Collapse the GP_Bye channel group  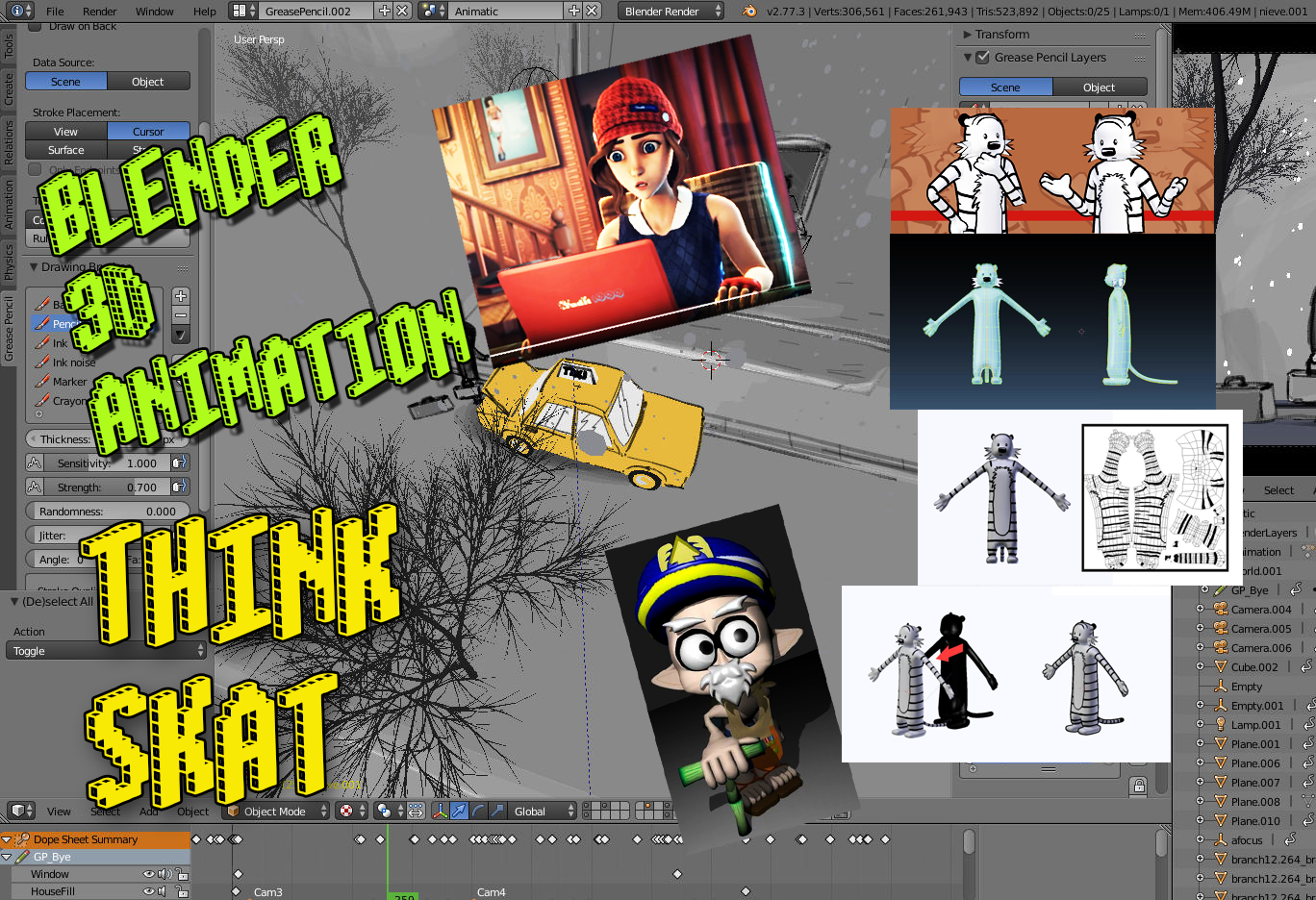(7, 857)
